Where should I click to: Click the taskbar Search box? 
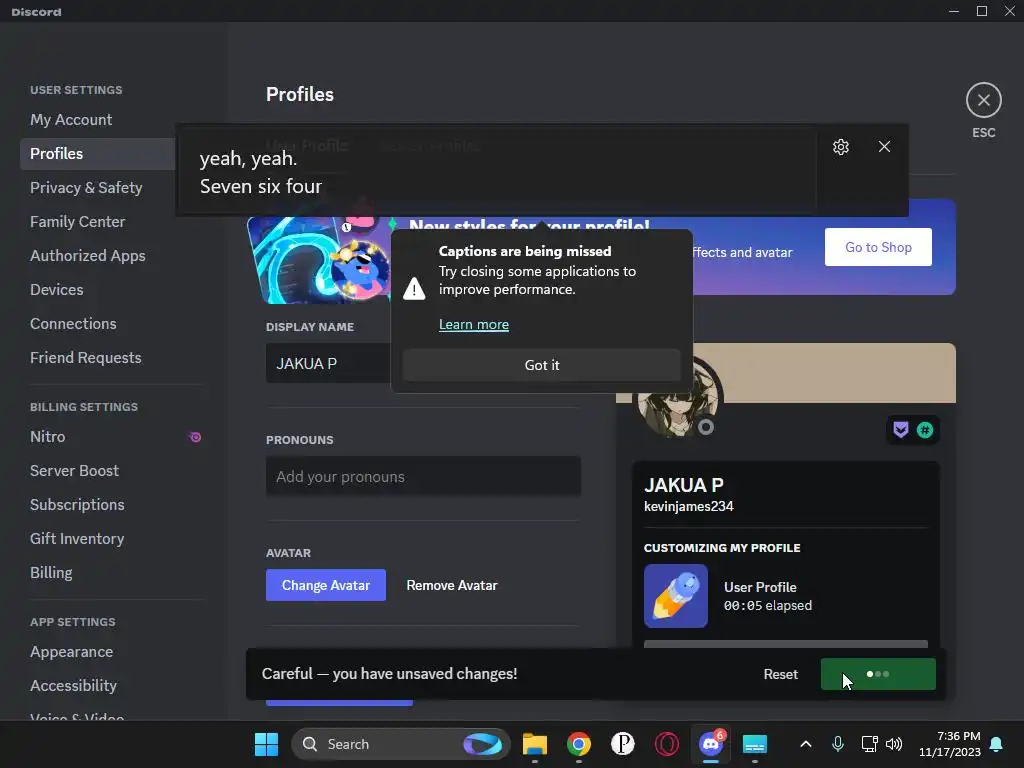tap(400, 744)
